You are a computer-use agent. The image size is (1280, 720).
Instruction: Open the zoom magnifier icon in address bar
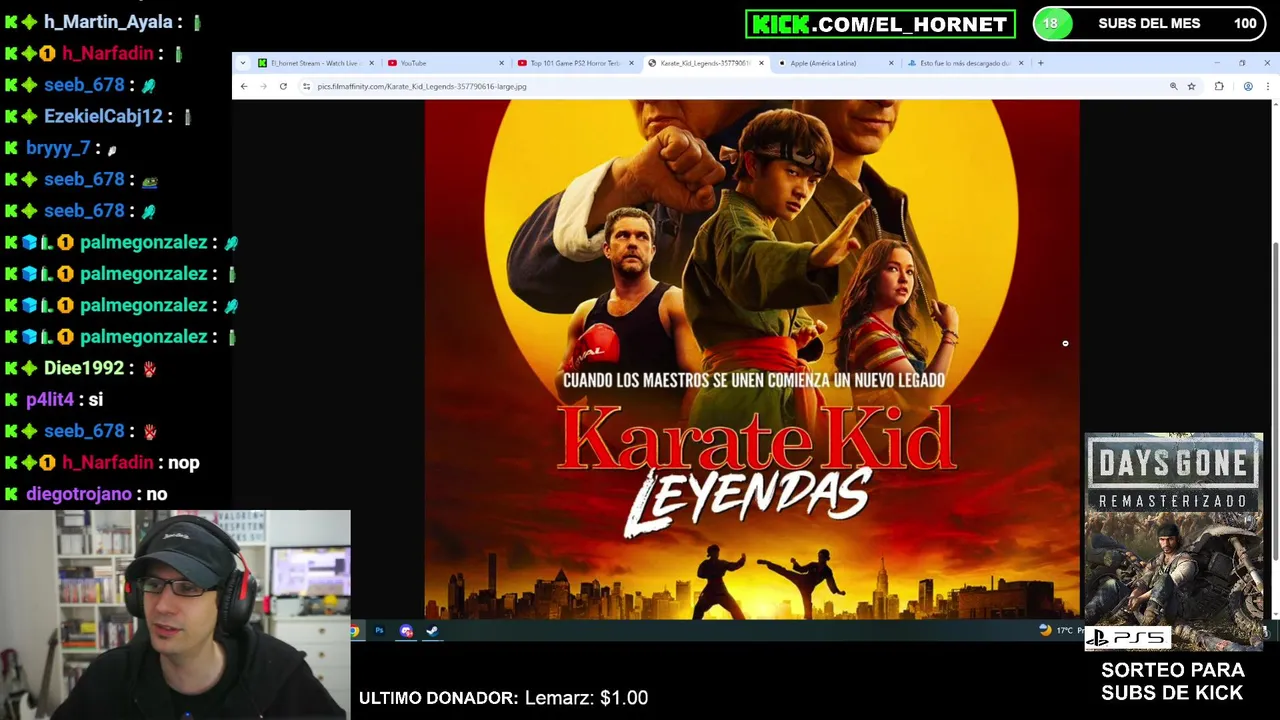[x=1173, y=86]
